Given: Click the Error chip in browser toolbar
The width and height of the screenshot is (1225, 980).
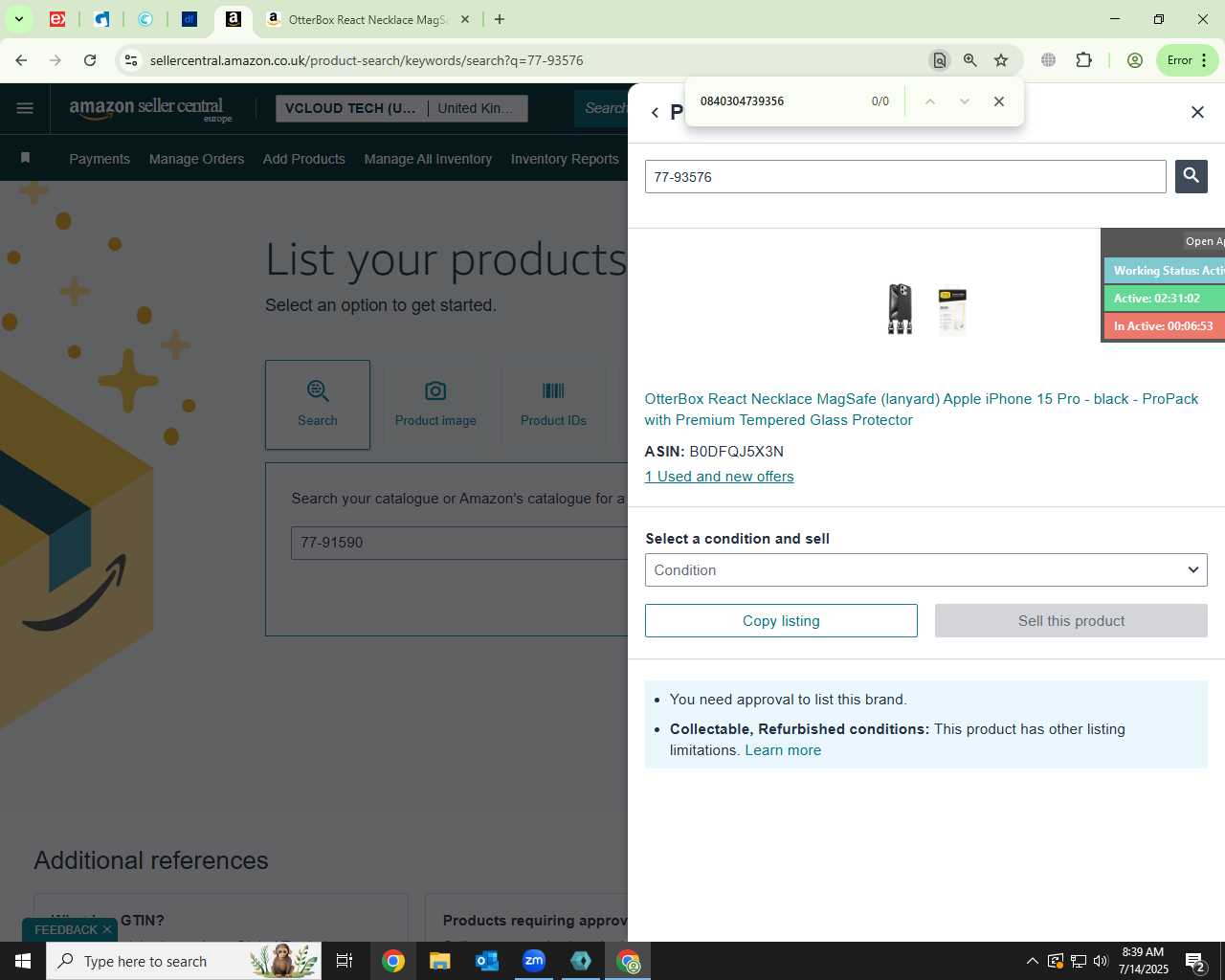Looking at the screenshot, I should coord(1187,60).
